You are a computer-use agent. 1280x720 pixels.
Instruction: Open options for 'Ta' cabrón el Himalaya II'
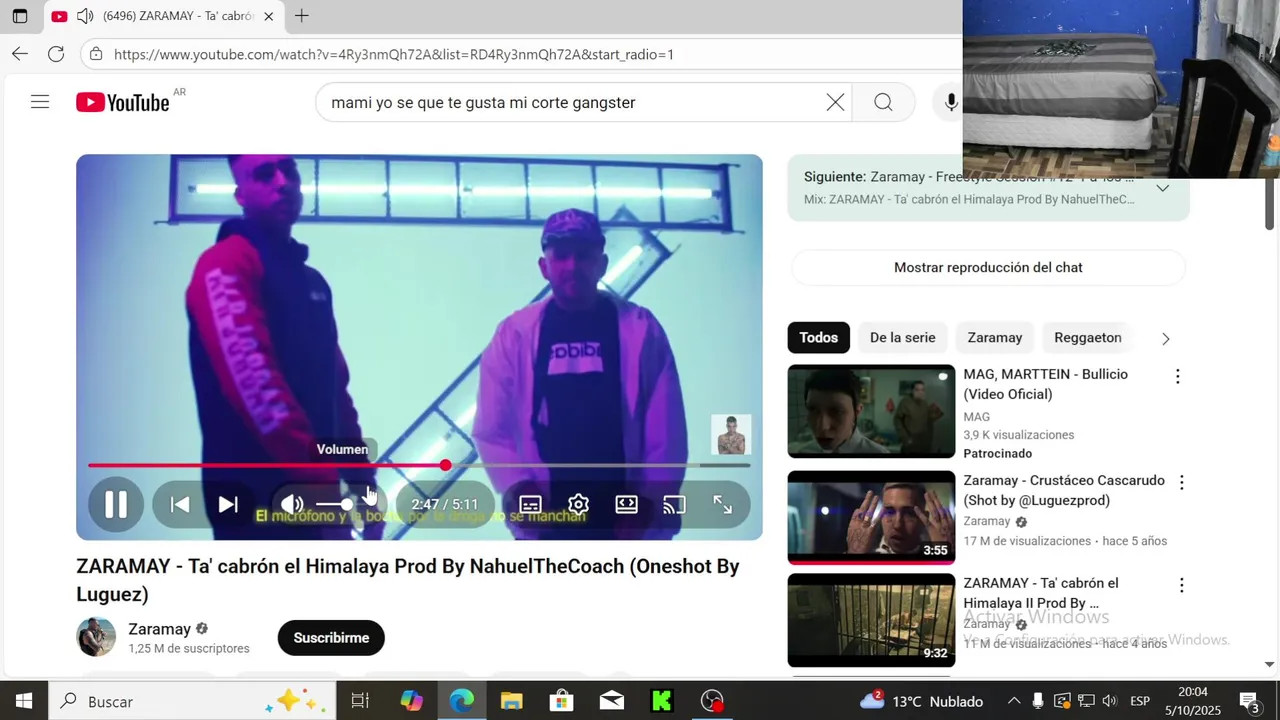pos(1181,585)
